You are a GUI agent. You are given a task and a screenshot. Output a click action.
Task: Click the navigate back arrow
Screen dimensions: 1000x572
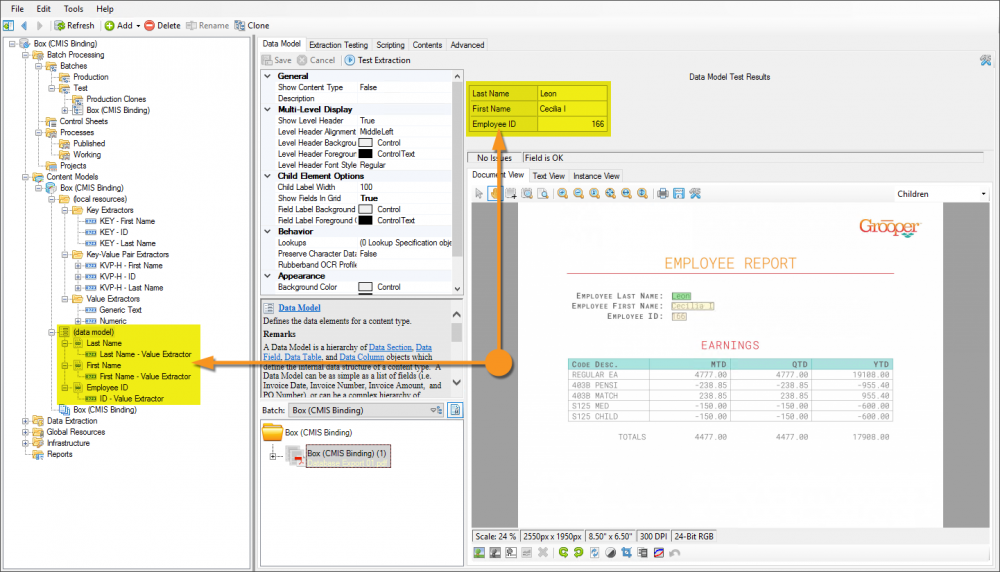(x=23, y=25)
